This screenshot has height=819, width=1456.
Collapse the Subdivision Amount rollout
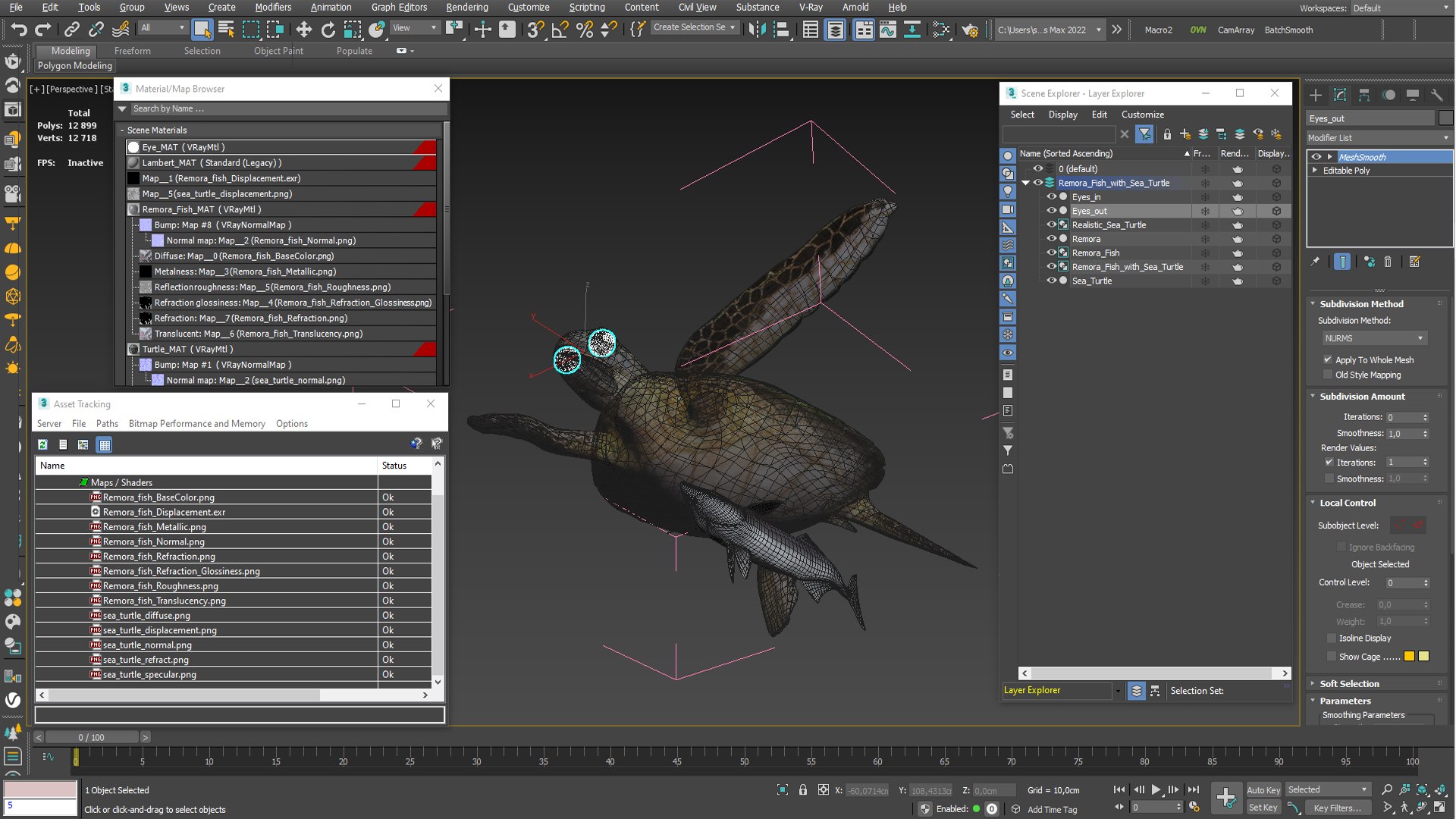(1362, 397)
